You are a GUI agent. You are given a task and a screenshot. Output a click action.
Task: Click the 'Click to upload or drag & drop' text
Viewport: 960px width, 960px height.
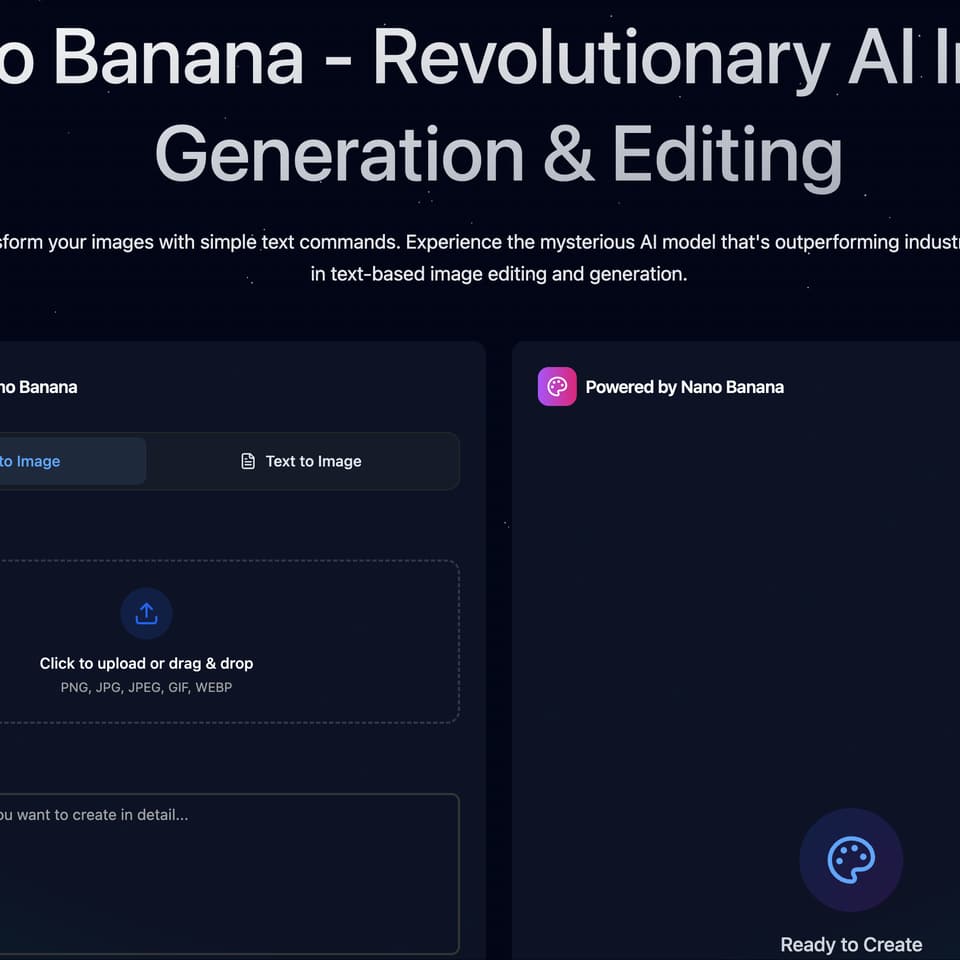point(146,663)
